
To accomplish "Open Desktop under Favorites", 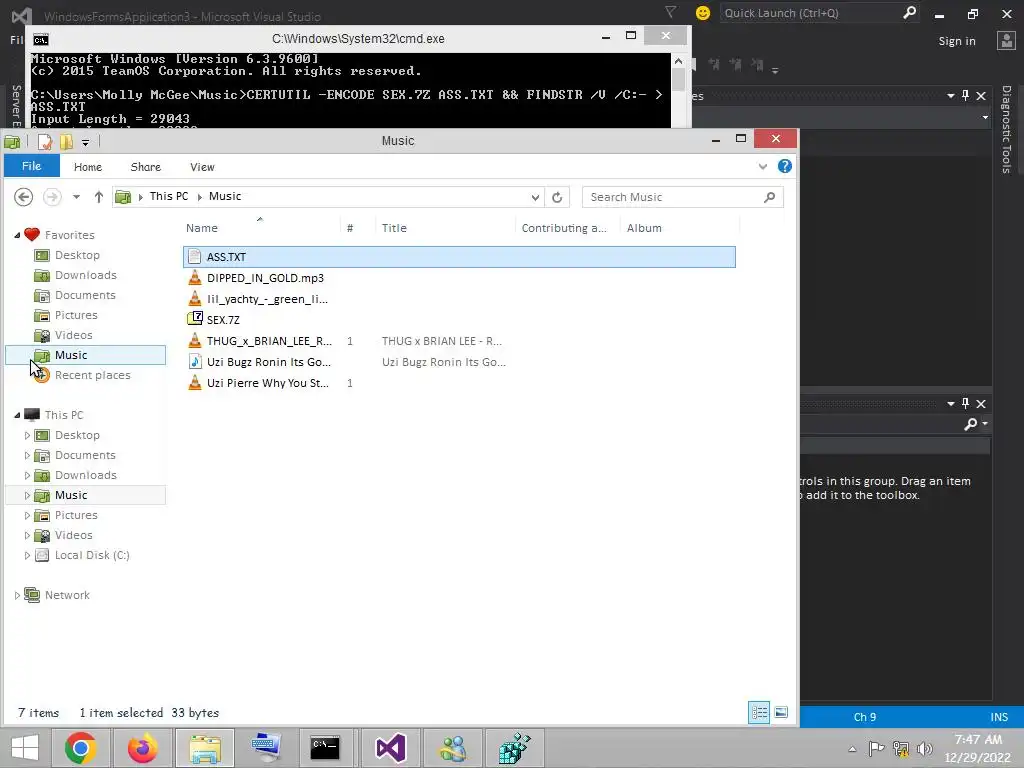I will point(77,255).
